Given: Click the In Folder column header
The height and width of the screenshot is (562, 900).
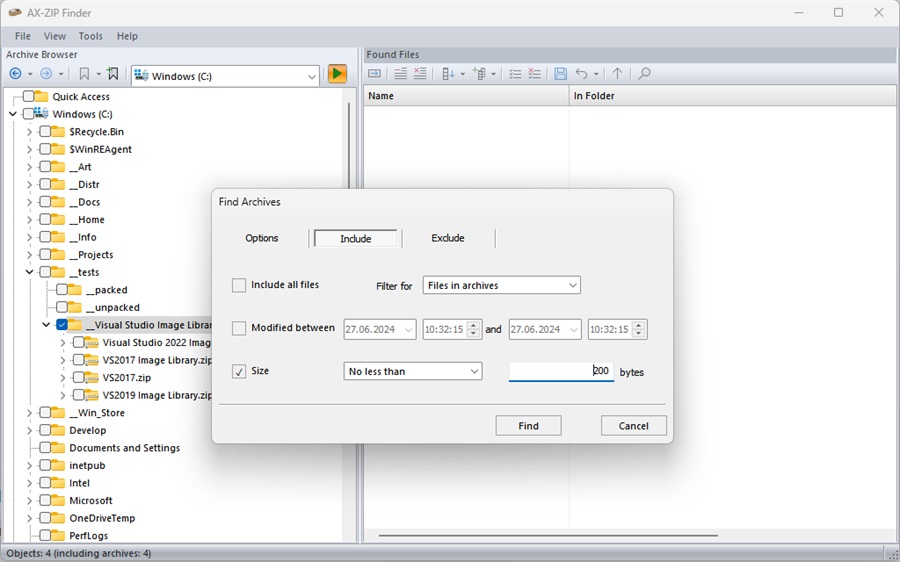Looking at the screenshot, I should click(x=732, y=96).
